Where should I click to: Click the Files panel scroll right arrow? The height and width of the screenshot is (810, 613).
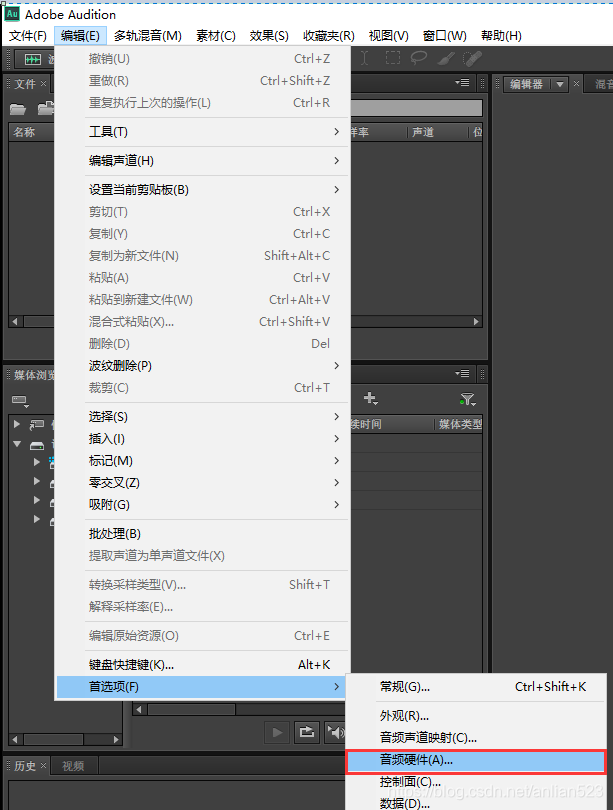coord(476,321)
